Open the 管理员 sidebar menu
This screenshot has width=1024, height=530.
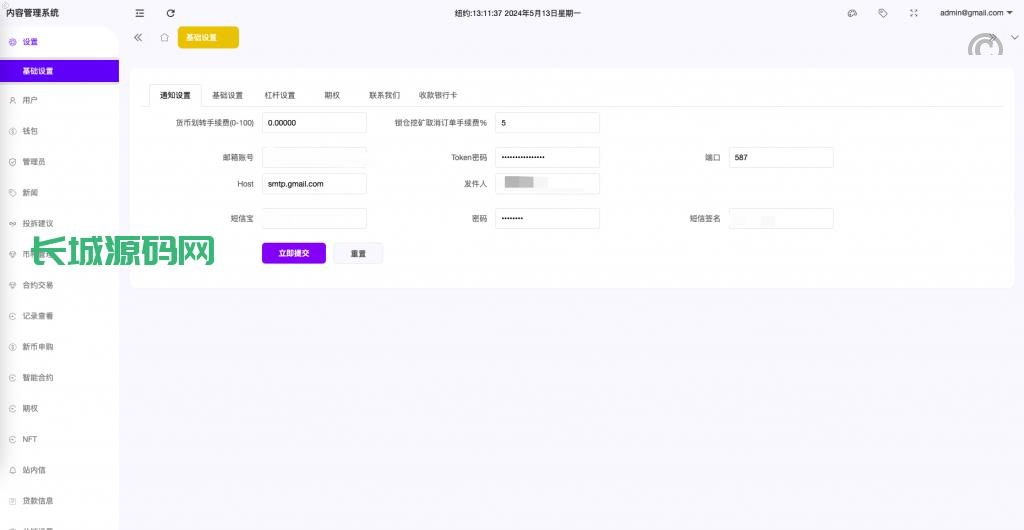[59, 162]
